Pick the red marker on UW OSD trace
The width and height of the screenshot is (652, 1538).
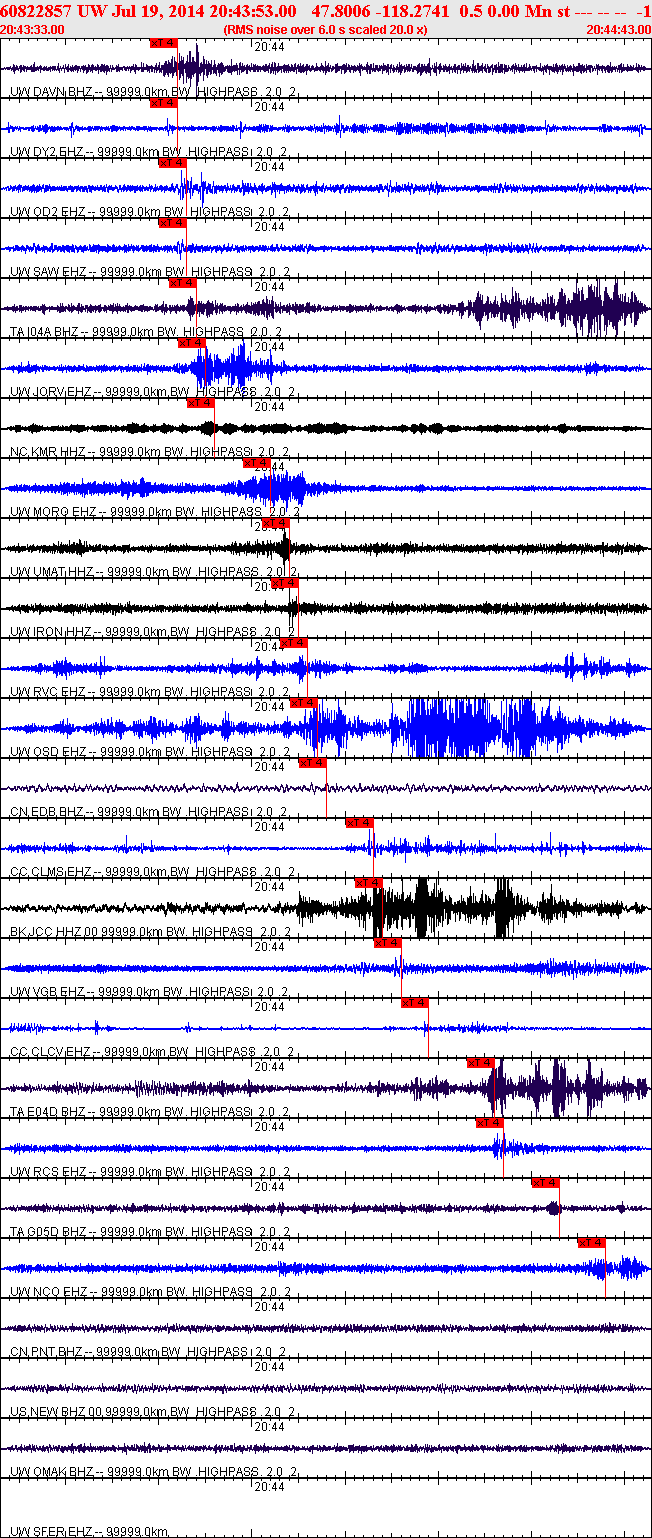pos(303,703)
